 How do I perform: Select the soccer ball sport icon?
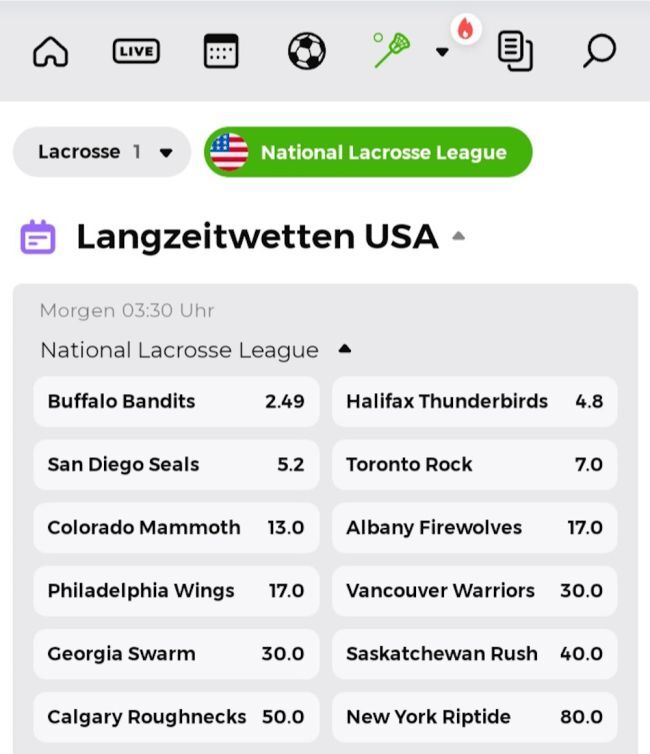[x=306, y=51]
